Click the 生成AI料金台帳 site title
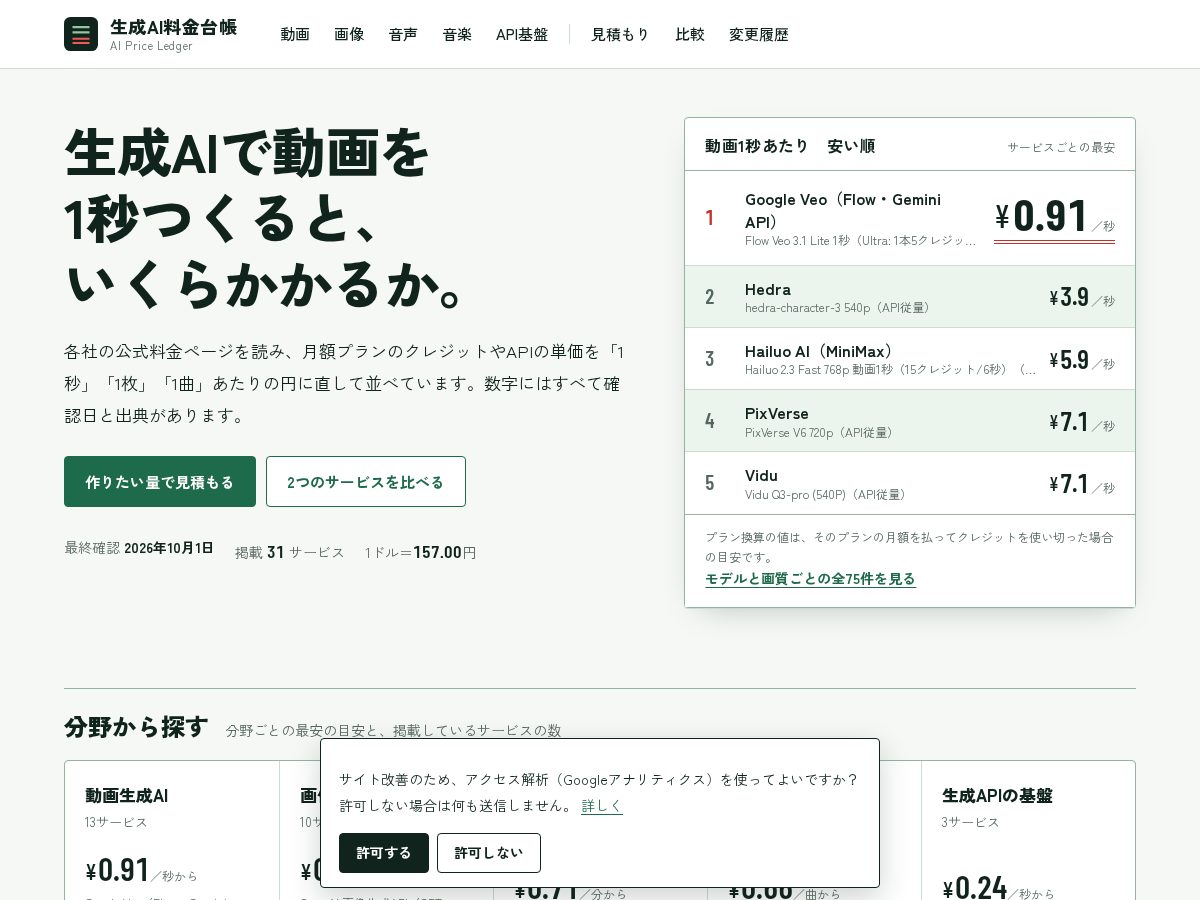This screenshot has width=1200, height=900. [173, 27]
